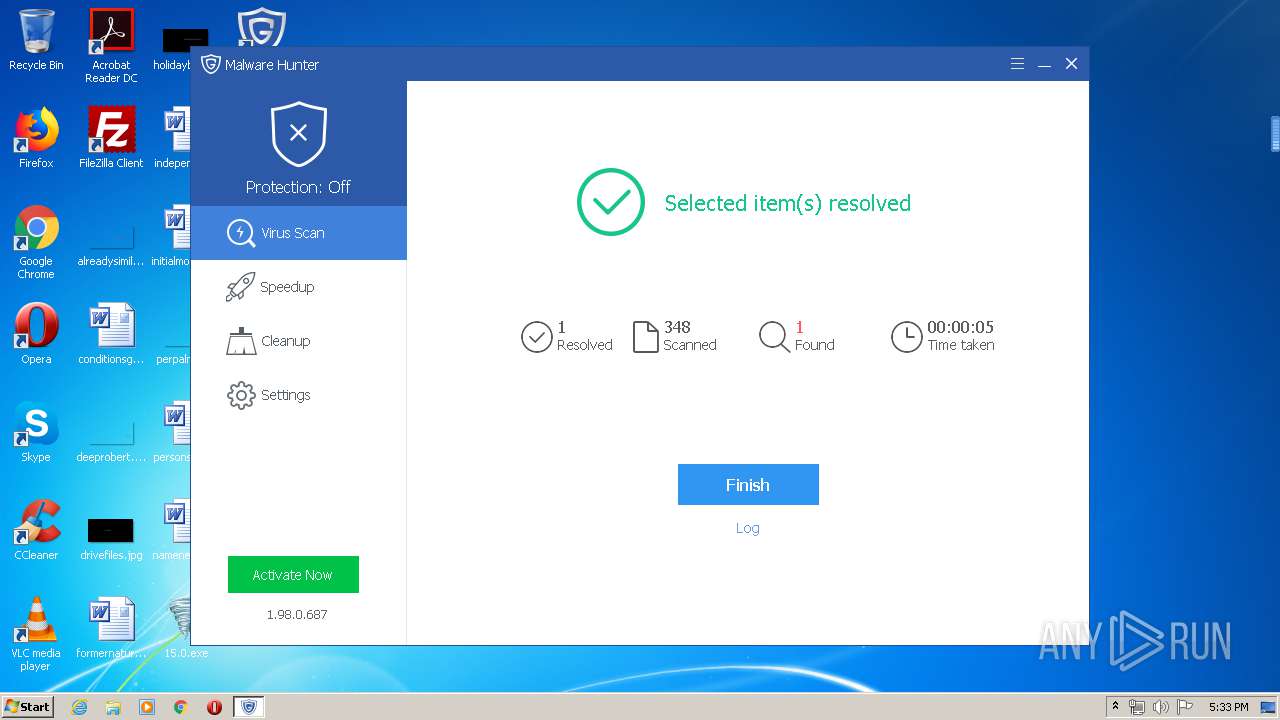Click the taskbar clock showing 5:33 PM
Image resolution: width=1280 pixels, height=720 pixels.
tap(1228, 707)
